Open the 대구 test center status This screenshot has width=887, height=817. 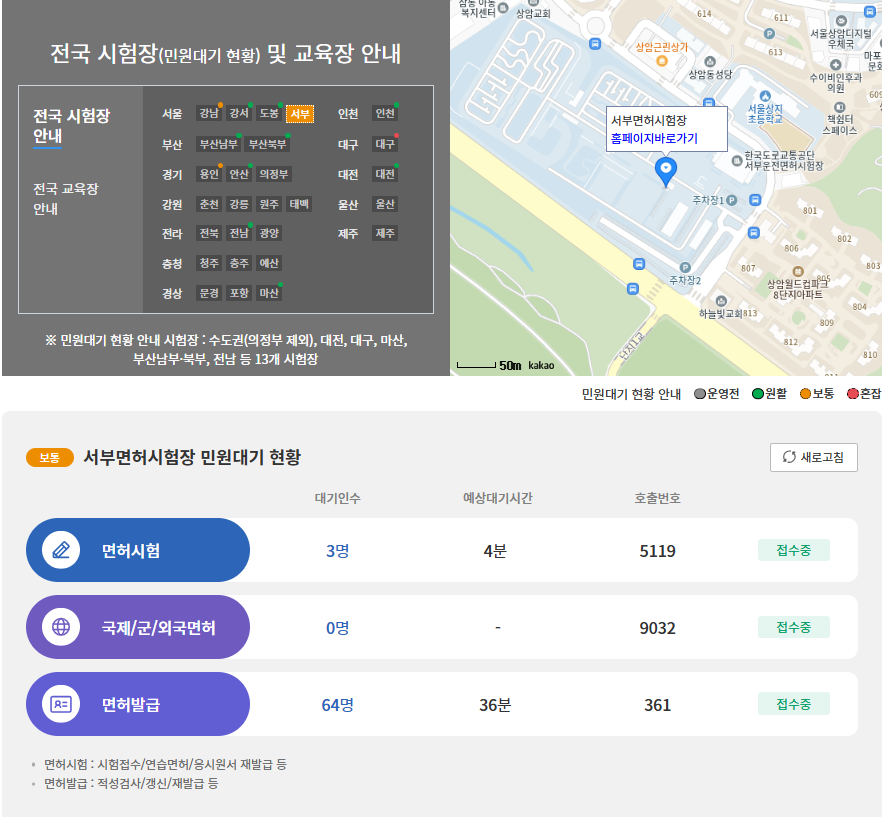[385, 144]
